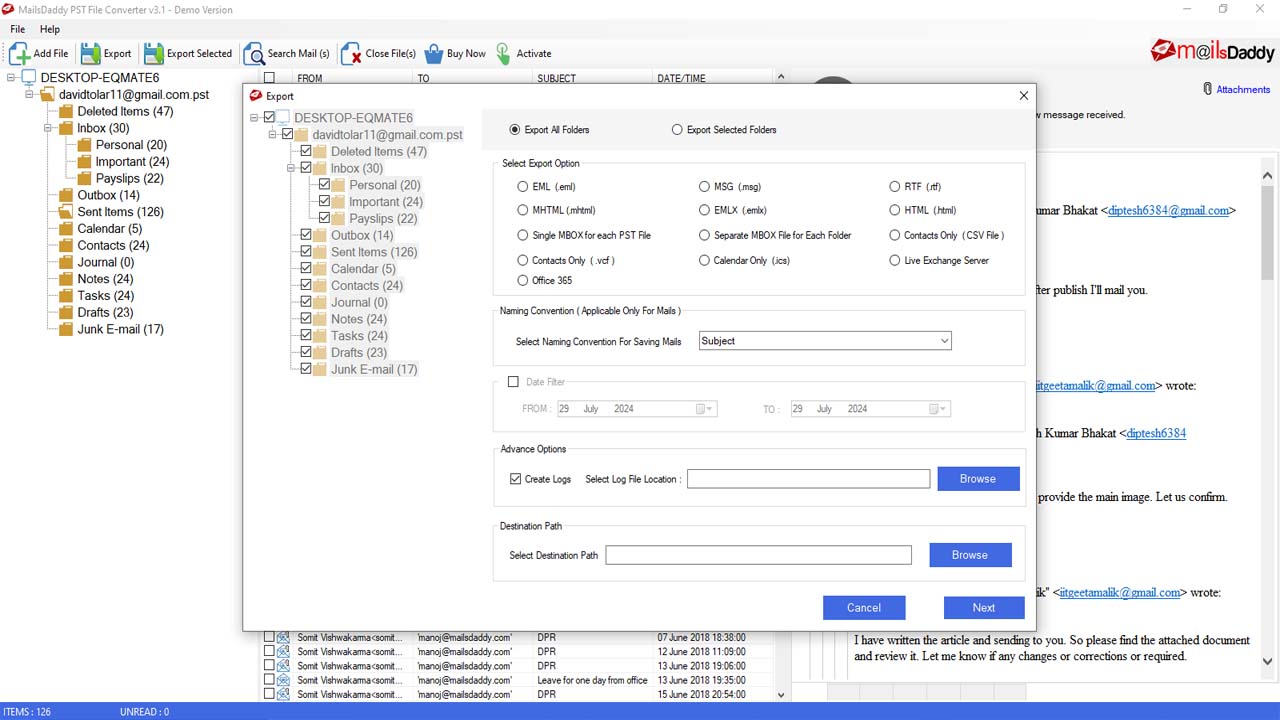
Task: Open Drafts (23) folder in main tree
Action: [x=106, y=312]
